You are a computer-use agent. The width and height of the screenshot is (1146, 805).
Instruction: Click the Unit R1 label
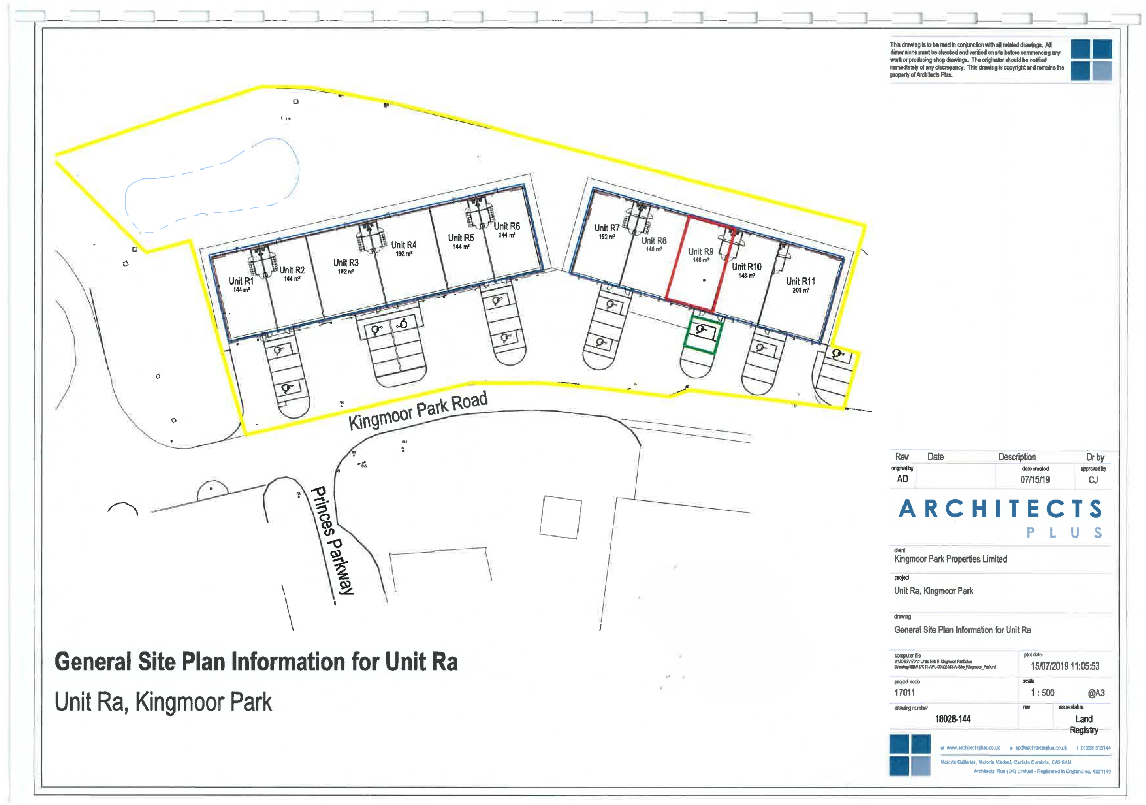coord(240,281)
